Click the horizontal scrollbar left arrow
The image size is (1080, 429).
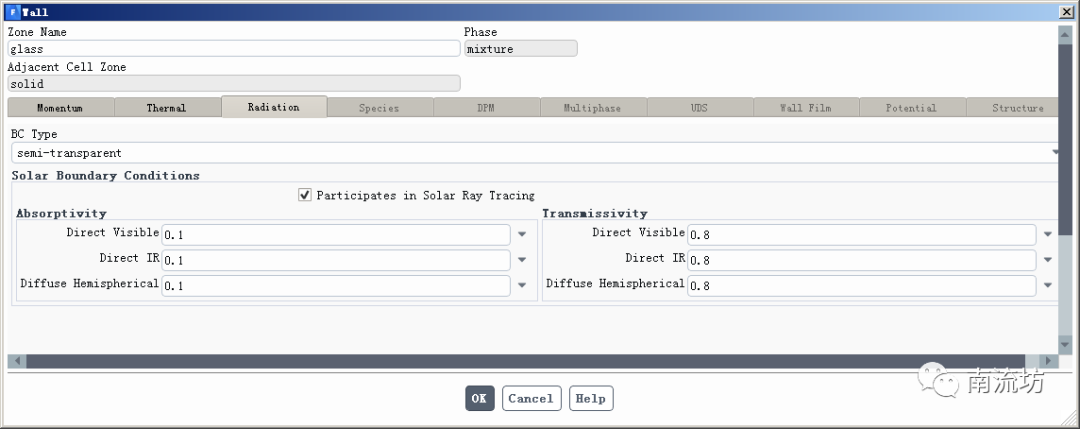click(x=17, y=361)
